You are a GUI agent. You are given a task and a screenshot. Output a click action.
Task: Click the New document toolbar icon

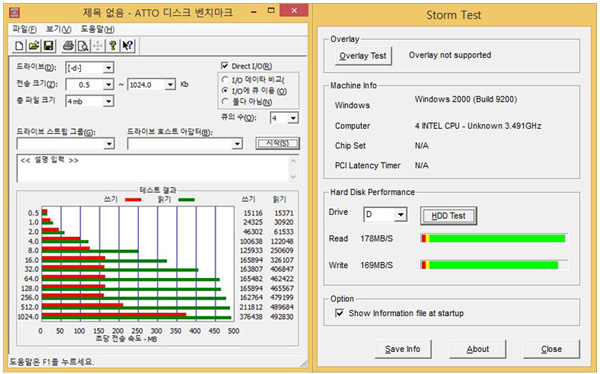click(x=19, y=46)
